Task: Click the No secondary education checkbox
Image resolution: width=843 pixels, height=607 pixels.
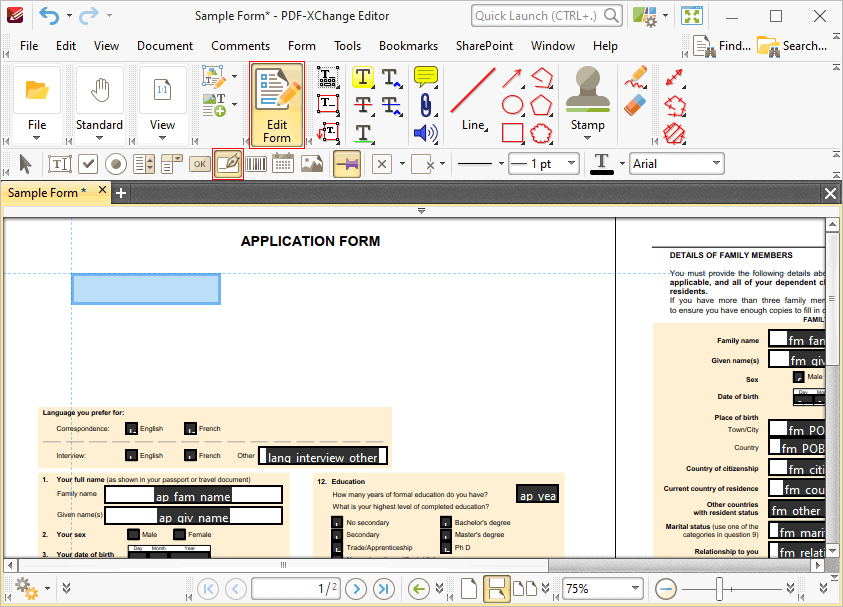Action: [x=337, y=522]
